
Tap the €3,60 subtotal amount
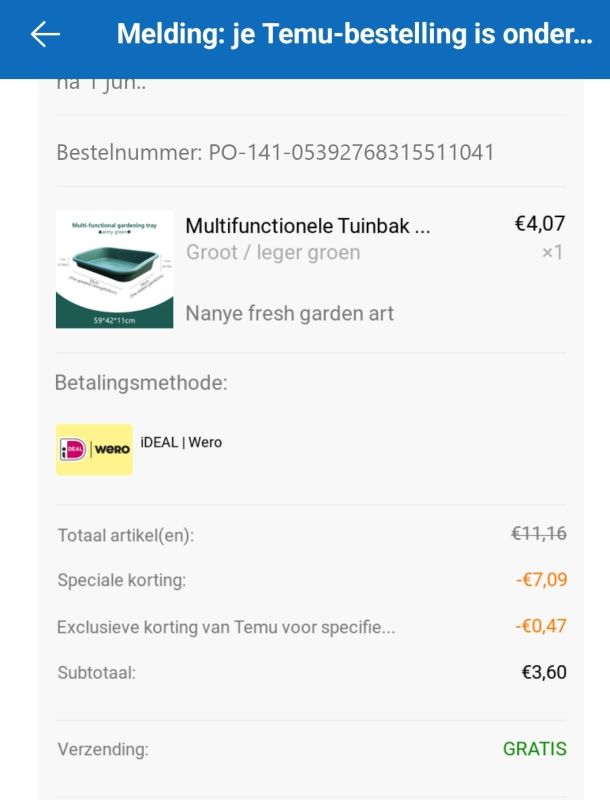coord(544,672)
